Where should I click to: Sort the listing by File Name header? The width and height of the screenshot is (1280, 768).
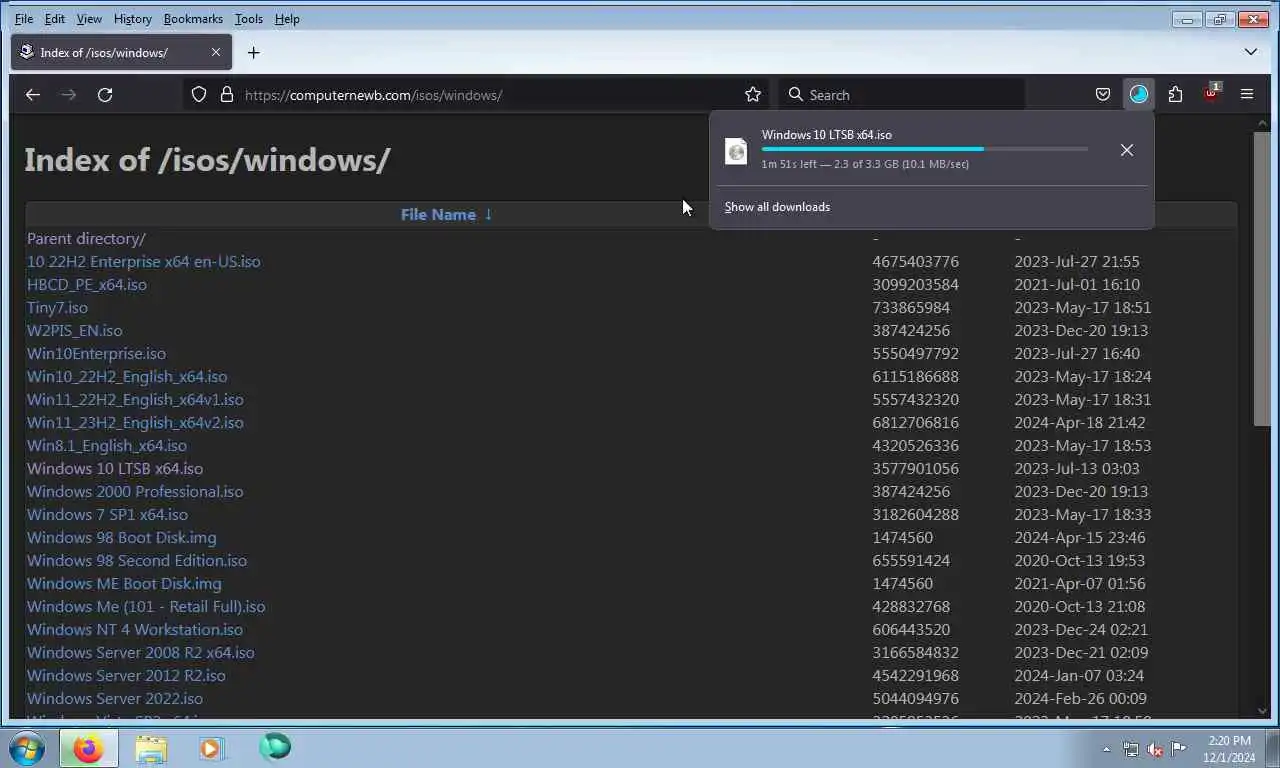click(438, 214)
